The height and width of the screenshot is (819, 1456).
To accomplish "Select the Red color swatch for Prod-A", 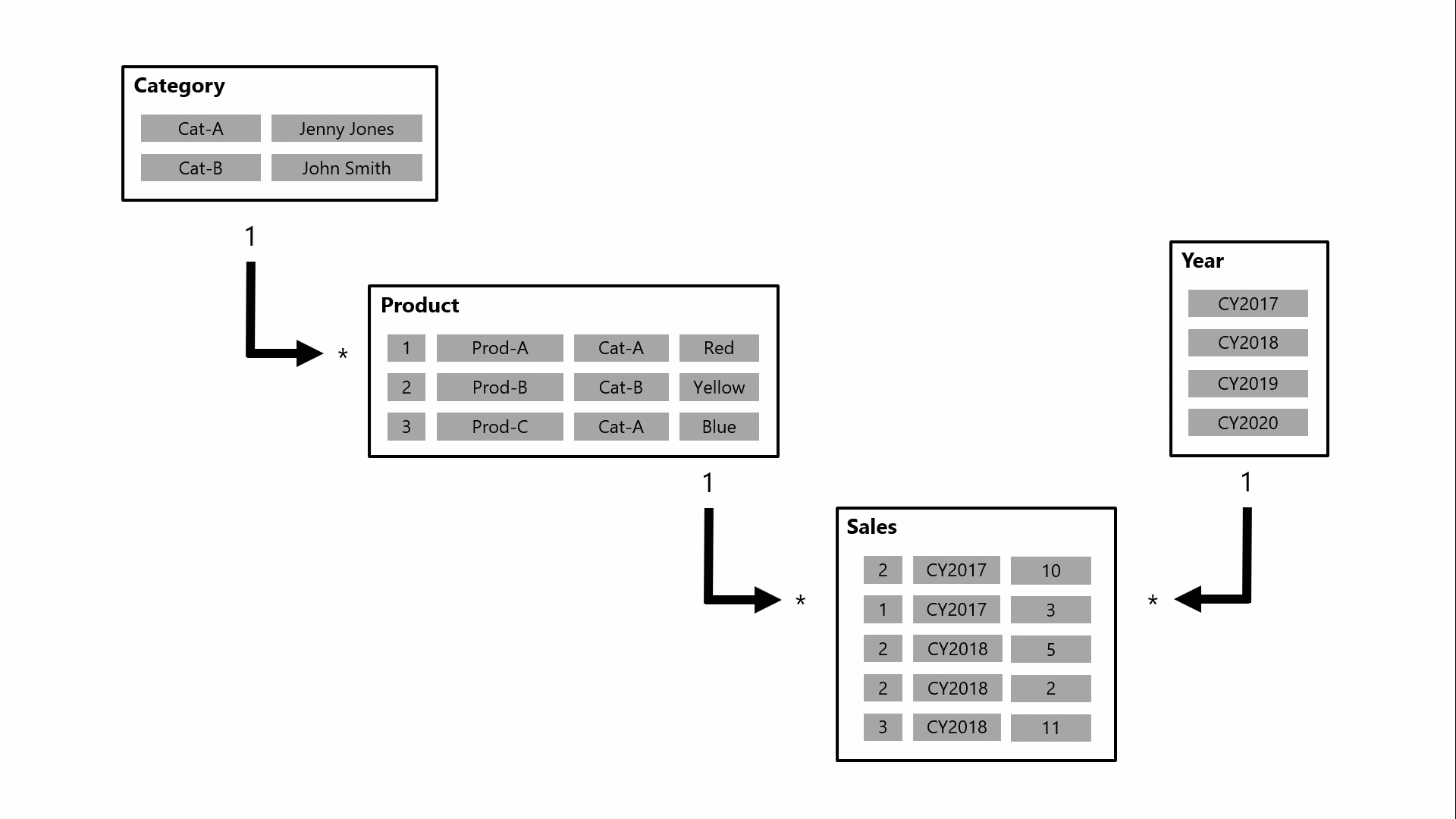I will tap(719, 347).
